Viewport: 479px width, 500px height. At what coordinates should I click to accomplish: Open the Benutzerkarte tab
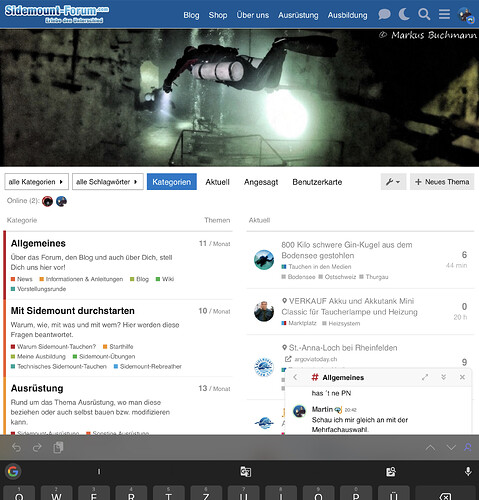[317, 182]
